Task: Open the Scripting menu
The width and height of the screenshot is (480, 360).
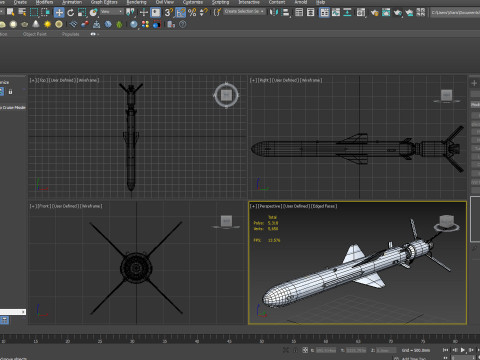Action: pos(220,2)
